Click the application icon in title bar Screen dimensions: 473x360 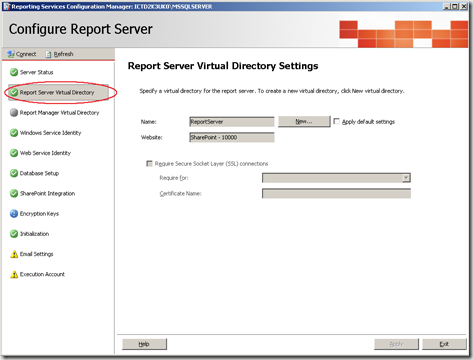point(7,6)
